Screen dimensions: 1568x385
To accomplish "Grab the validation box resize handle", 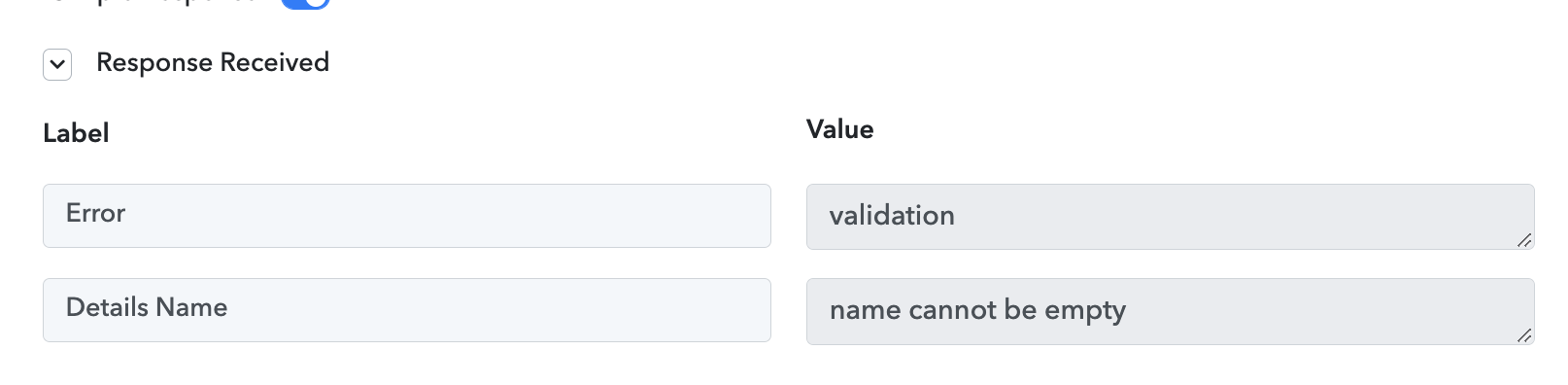I will point(1524,240).
